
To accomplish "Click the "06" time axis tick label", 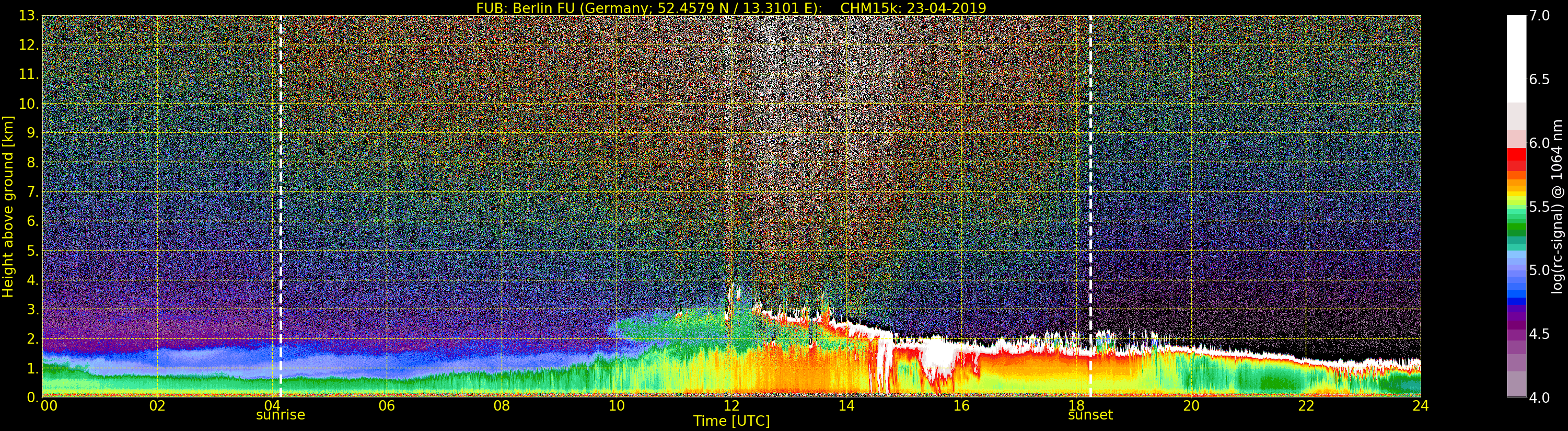I will [x=387, y=405].
